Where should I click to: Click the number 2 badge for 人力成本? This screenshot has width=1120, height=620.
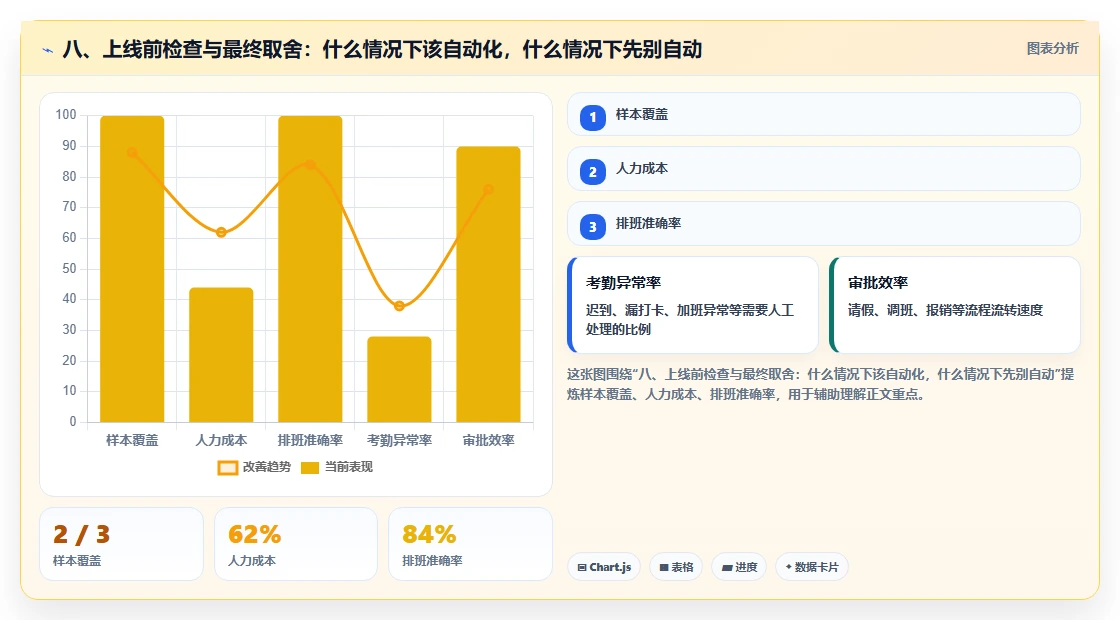(x=592, y=171)
